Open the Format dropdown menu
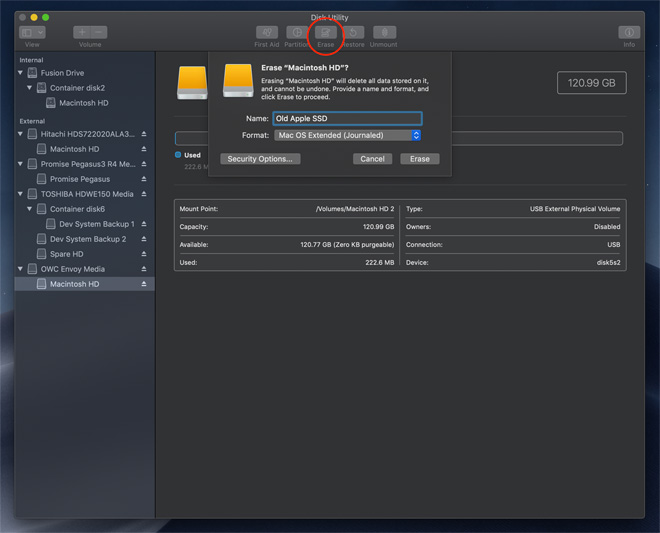This screenshot has height=533, width=660. (348, 135)
